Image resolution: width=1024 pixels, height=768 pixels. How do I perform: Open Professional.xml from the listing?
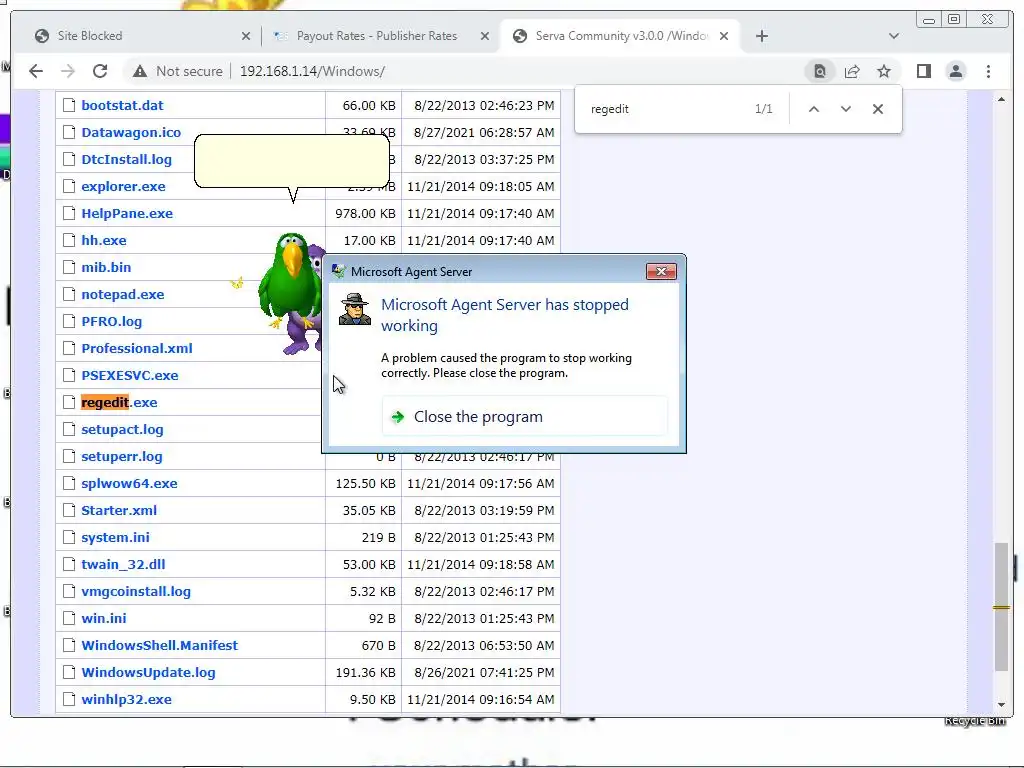click(136, 348)
